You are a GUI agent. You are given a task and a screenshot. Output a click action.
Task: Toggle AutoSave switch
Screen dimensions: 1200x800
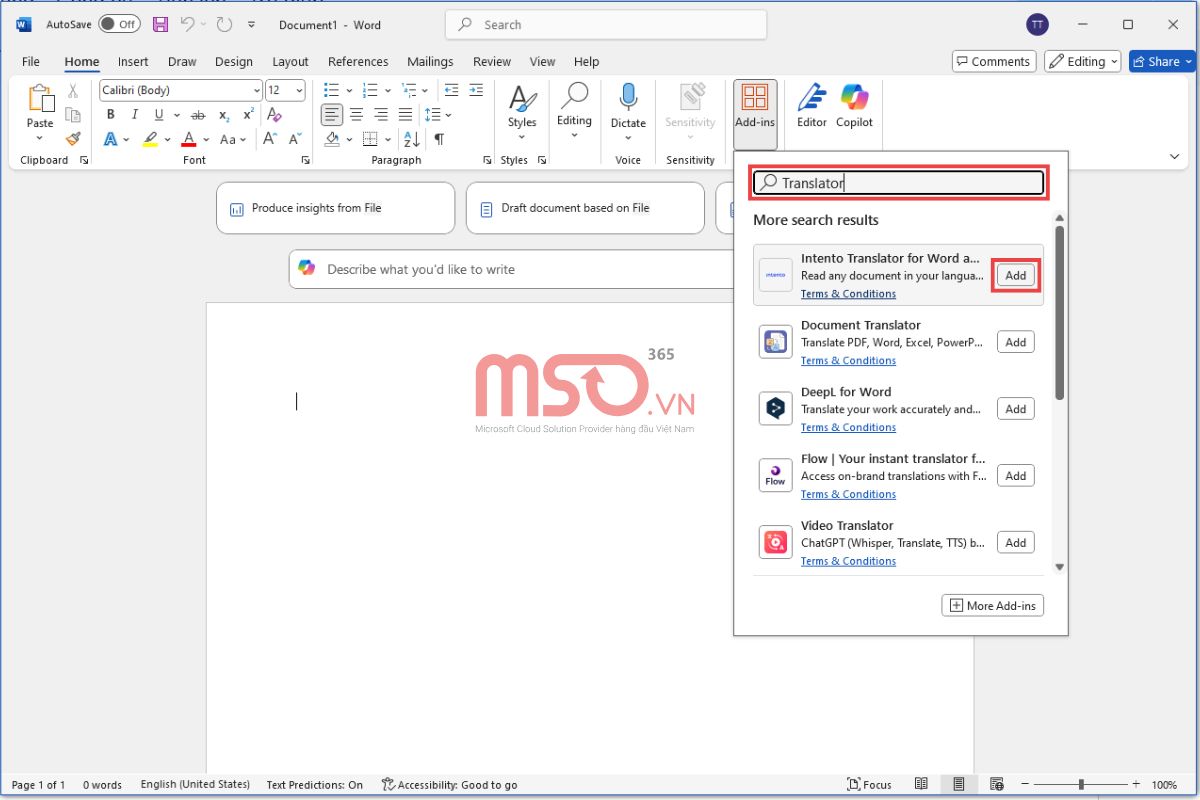tap(119, 24)
